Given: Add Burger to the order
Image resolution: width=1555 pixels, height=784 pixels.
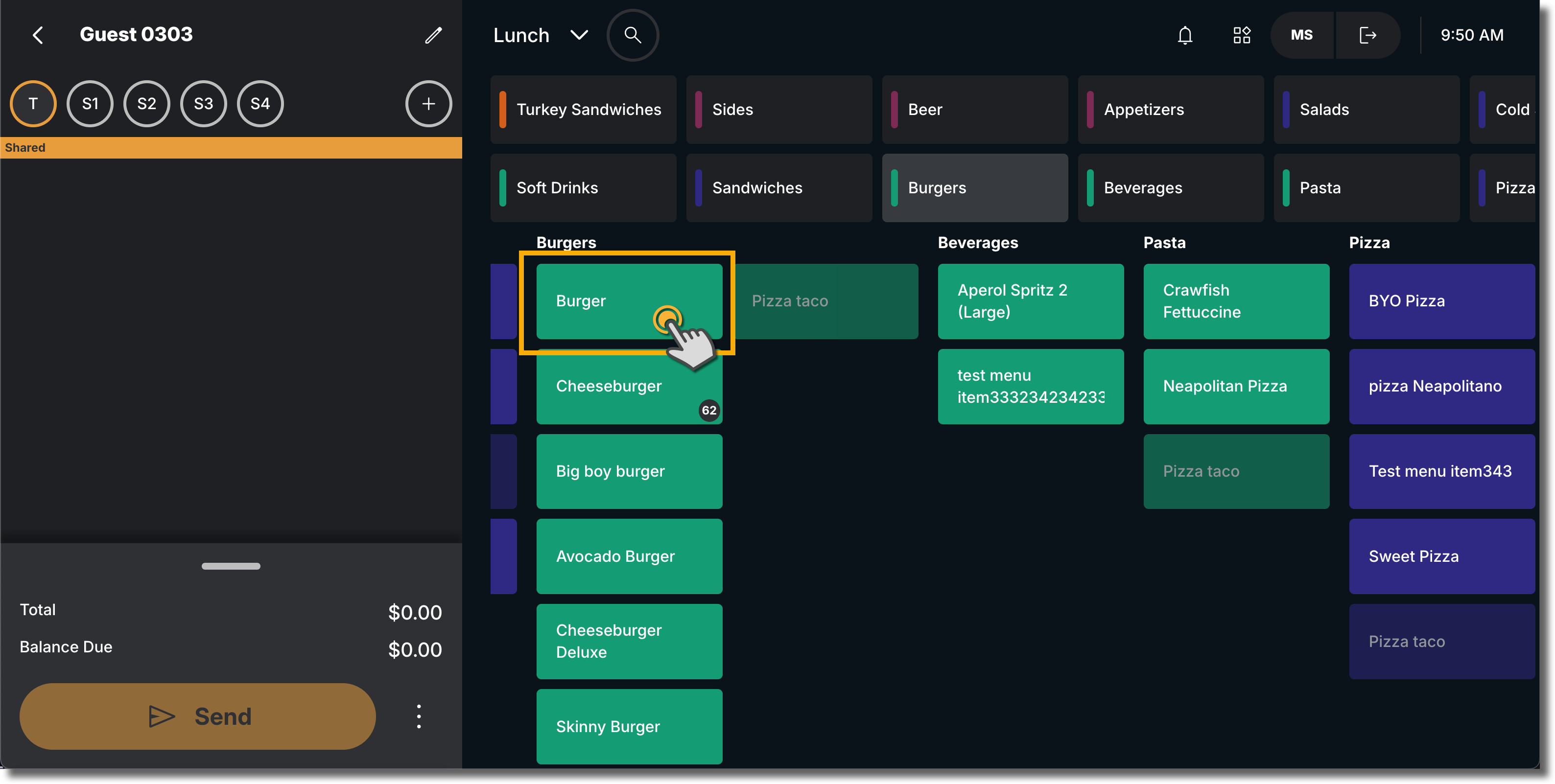Looking at the screenshot, I should click(x=629, y=301).
